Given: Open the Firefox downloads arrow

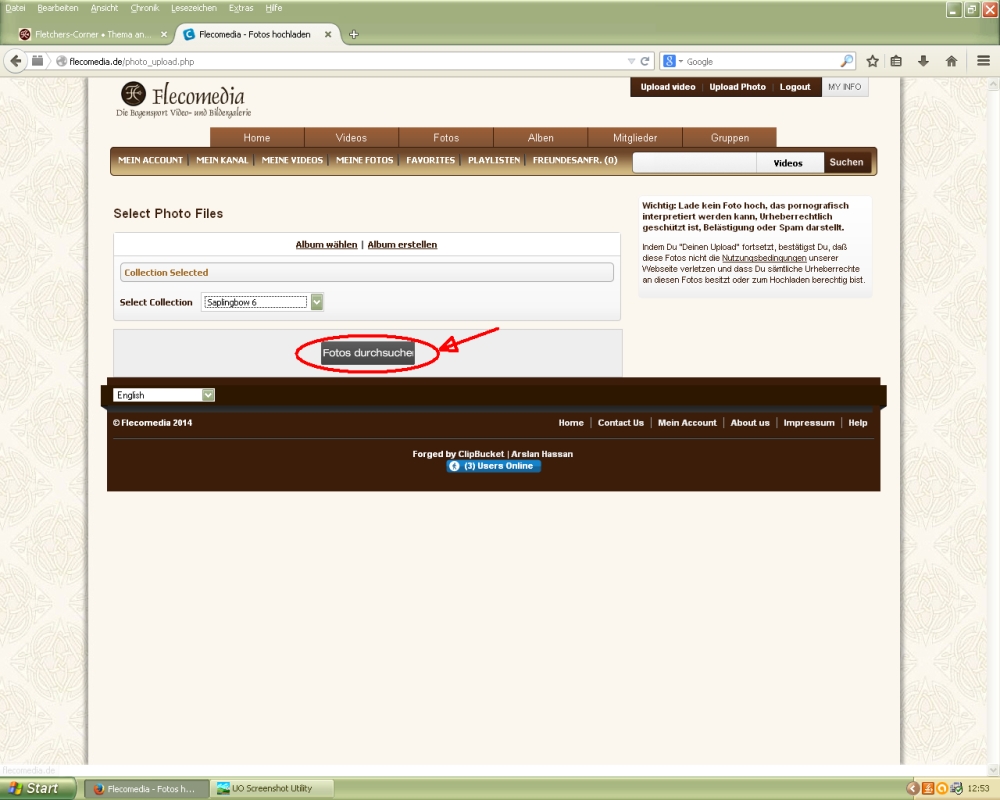Looking at the screenshot, I should pos(923,61).
